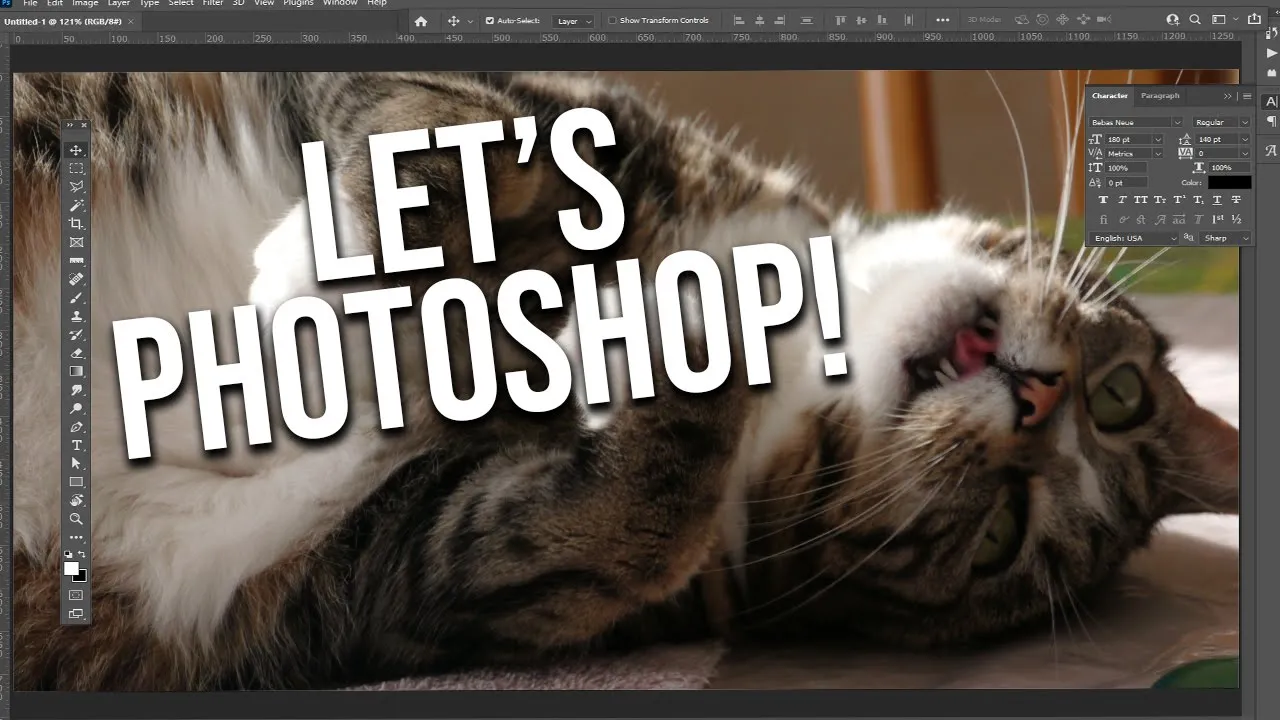Open the 140 pt leading dropdown

click(x=1245, y=140)
